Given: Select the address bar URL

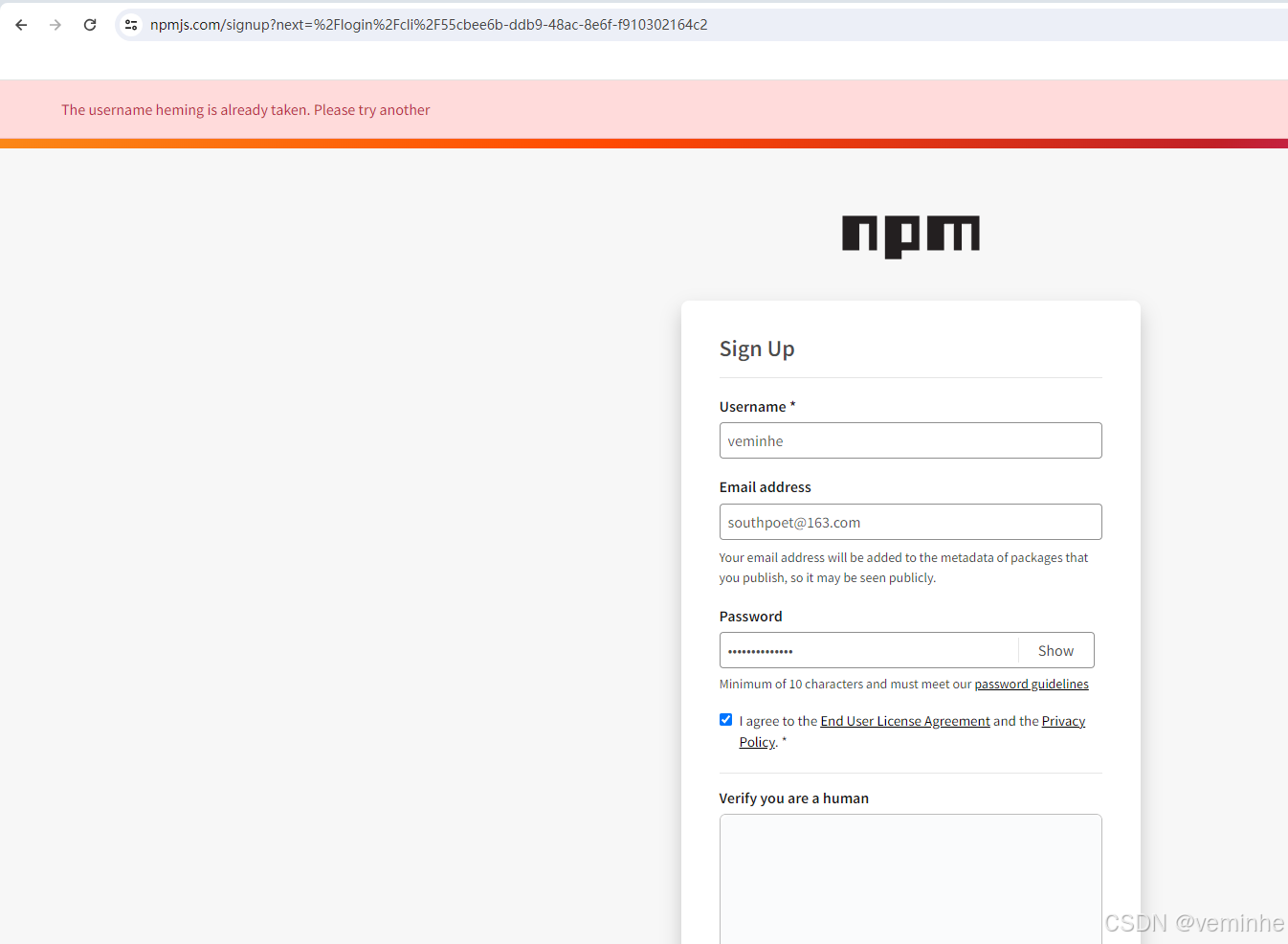Looking at the screenshot, I should click(x=429, y=25).
